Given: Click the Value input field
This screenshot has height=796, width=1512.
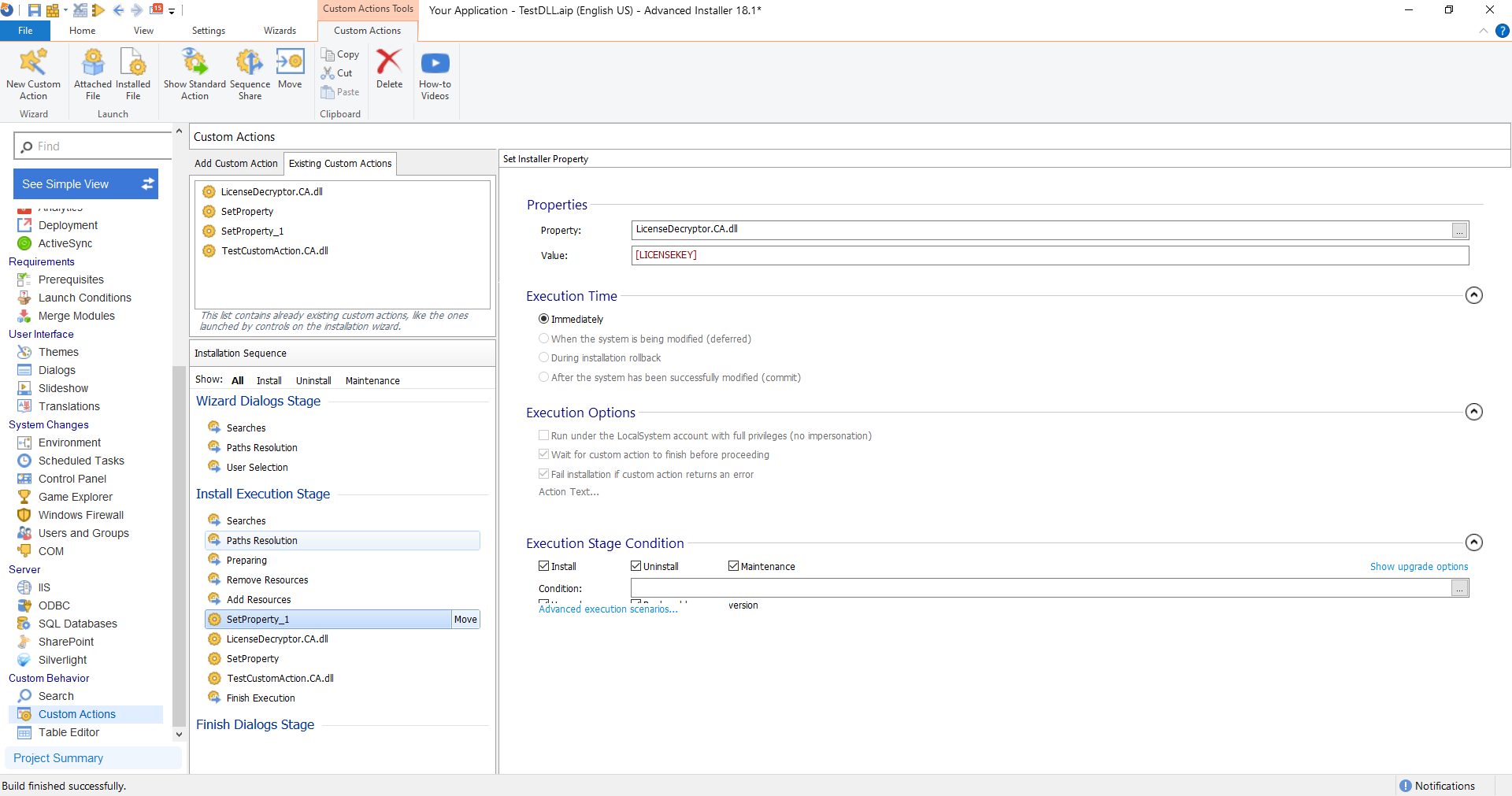Looking at the screenshot, I should click(x=1049, y=255).
